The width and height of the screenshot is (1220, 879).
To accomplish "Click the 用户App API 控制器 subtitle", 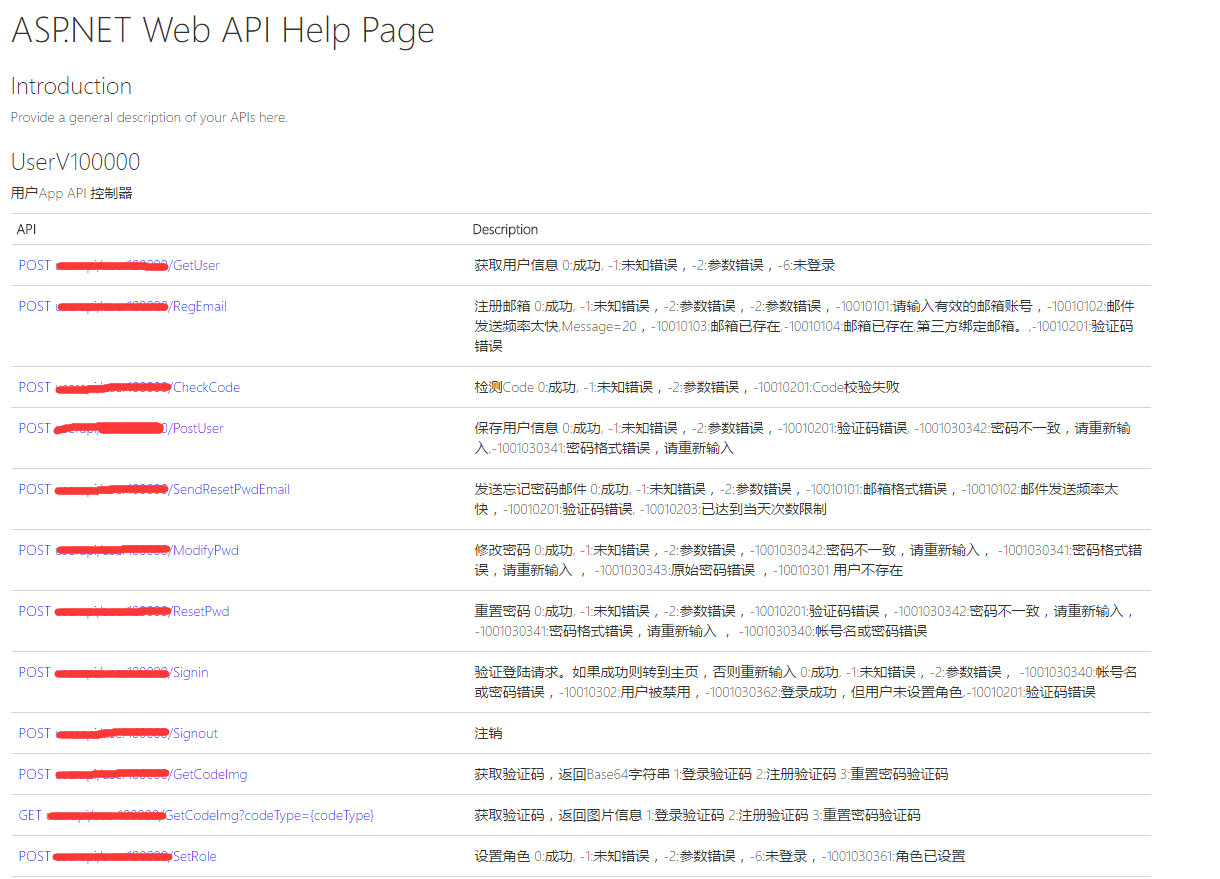I will coord(71,193).
